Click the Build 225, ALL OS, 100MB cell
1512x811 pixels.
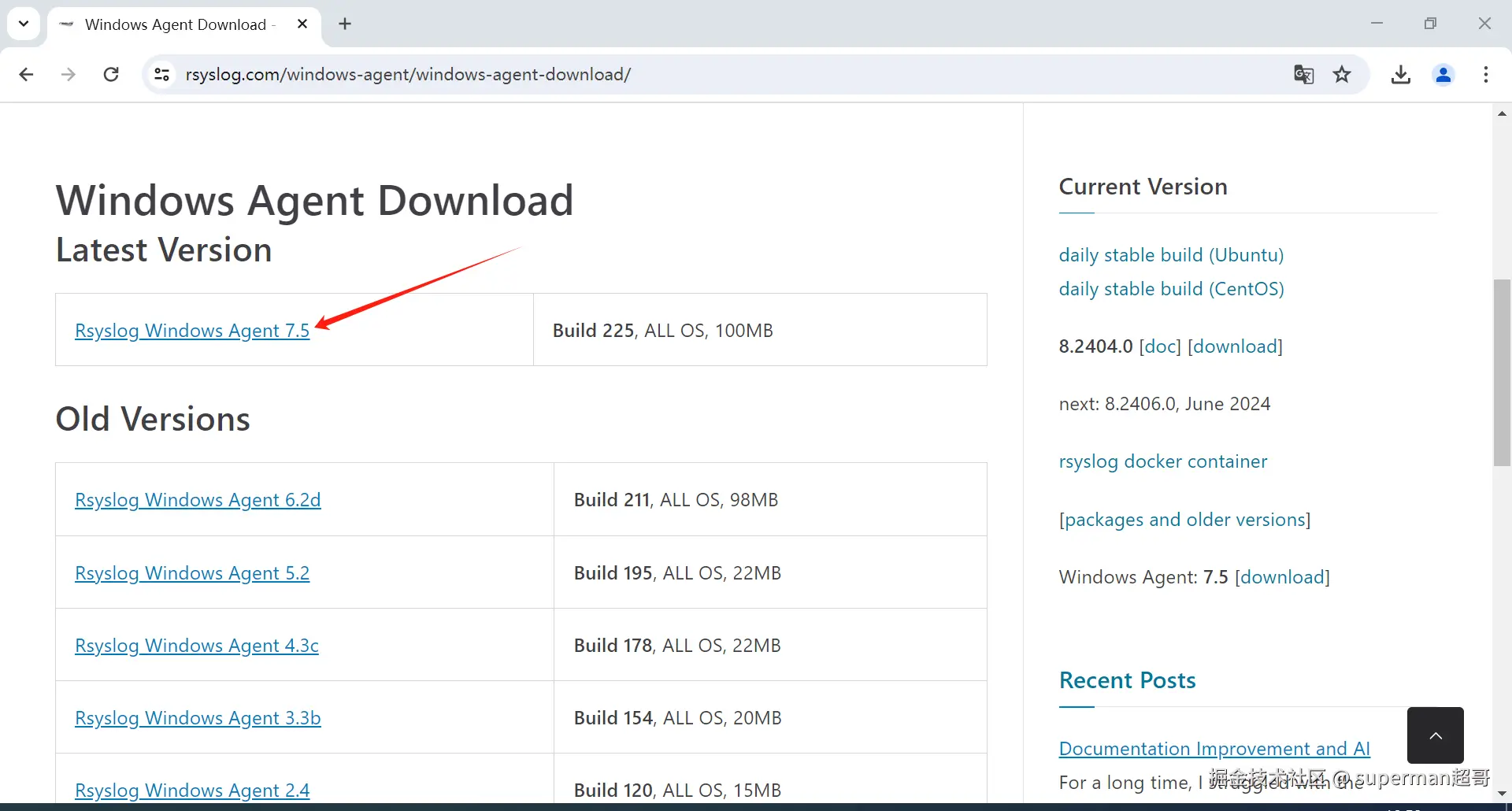click(x=760, y=330)
